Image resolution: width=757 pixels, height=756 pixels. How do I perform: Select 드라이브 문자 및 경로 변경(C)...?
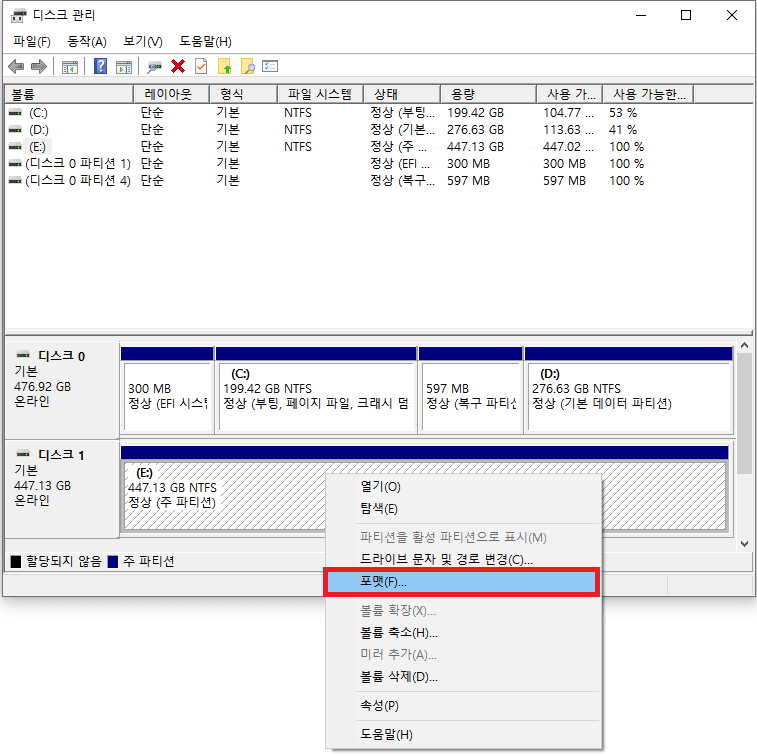[463, 559]
